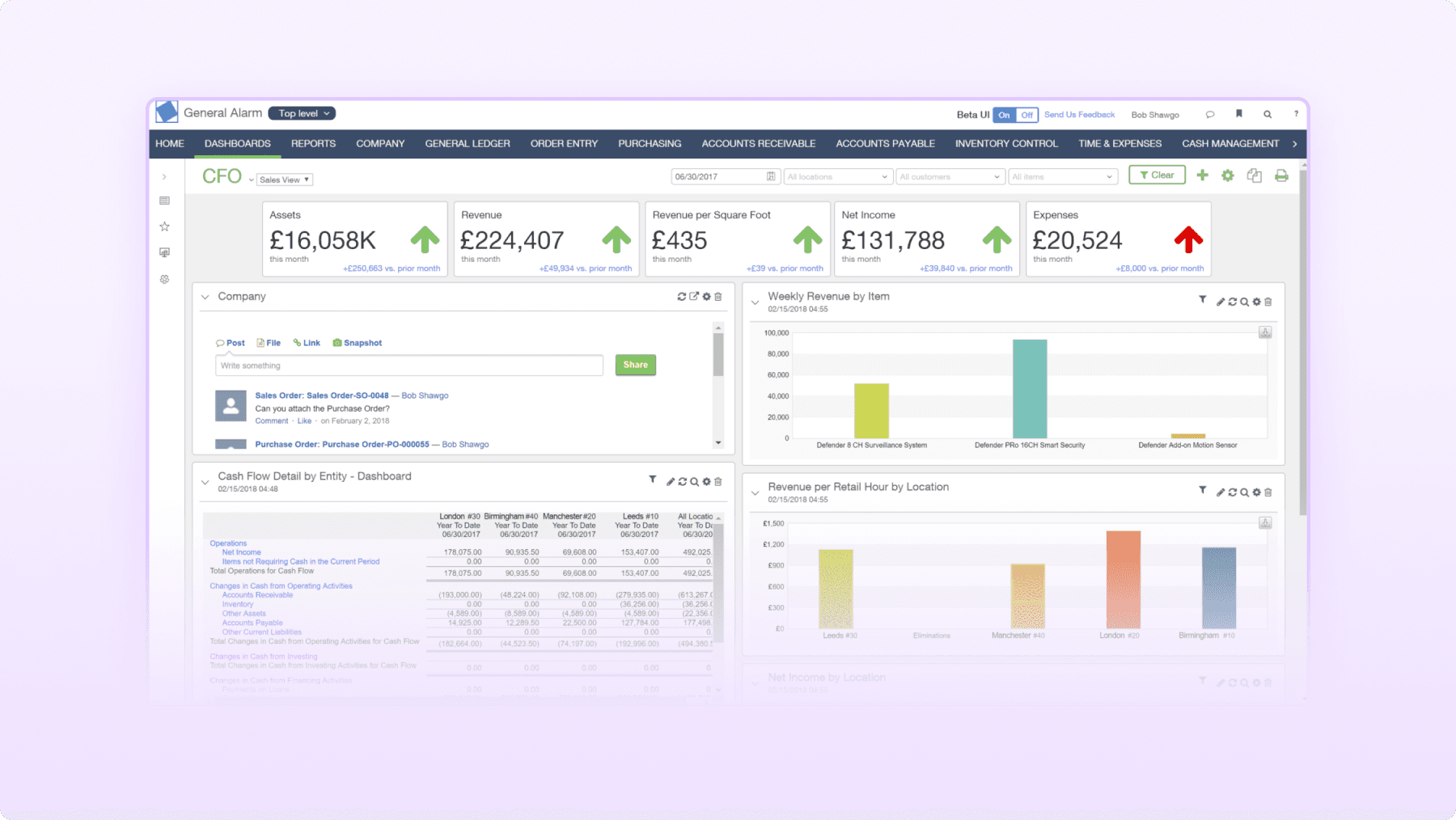
Task: Zoom the Weekly Revenue by Item panel
Action: [1244, 302]
